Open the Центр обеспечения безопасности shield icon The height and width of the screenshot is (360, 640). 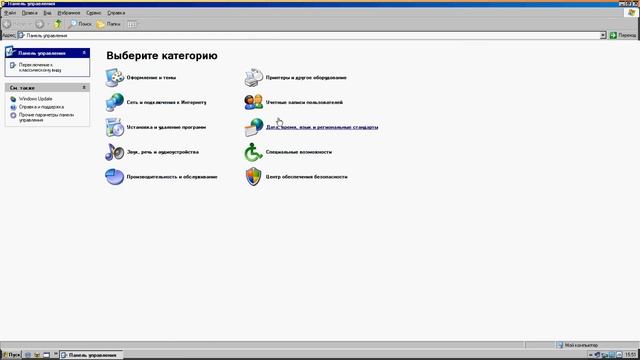[x=253, y=177]
